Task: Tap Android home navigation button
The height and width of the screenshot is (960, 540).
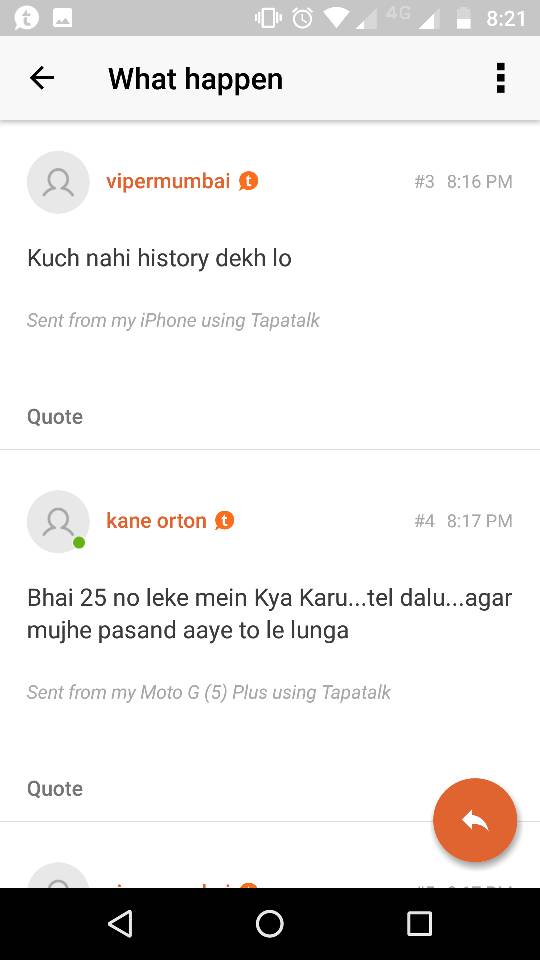Action: [269, 923]
